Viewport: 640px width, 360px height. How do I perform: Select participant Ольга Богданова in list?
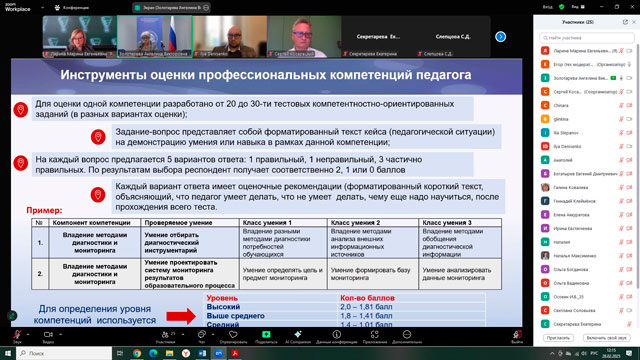pyautogui.click(x=587, y=269)
